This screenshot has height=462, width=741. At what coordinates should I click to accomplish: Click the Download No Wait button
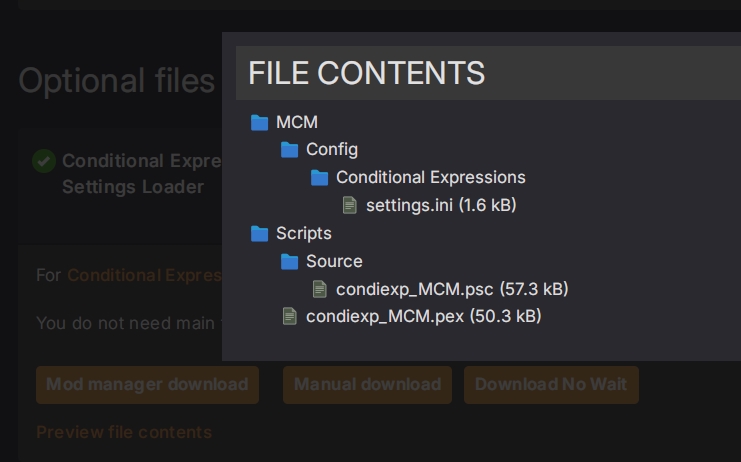pyautogui.click(x=551, y=385)
